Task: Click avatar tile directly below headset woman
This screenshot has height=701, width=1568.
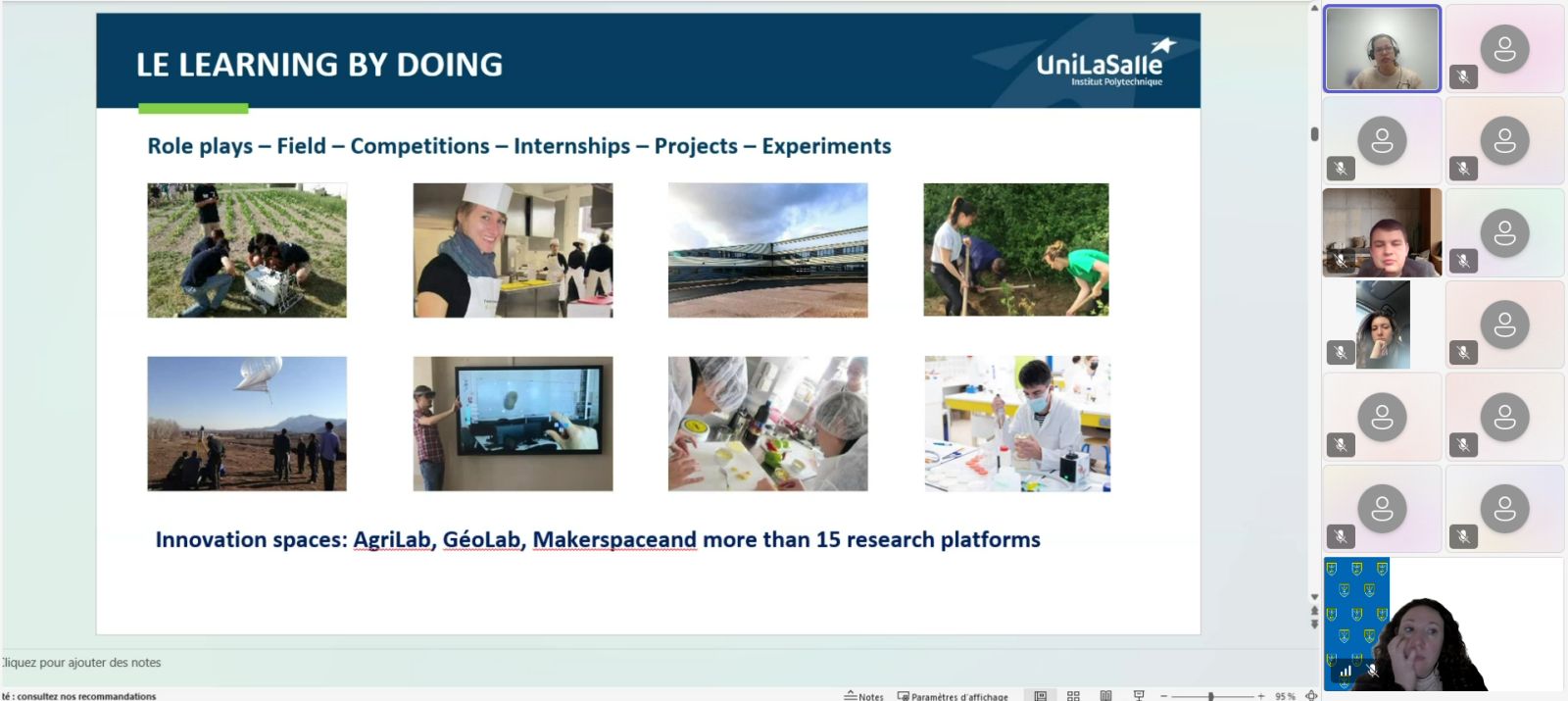Action: pos(1382,141)
